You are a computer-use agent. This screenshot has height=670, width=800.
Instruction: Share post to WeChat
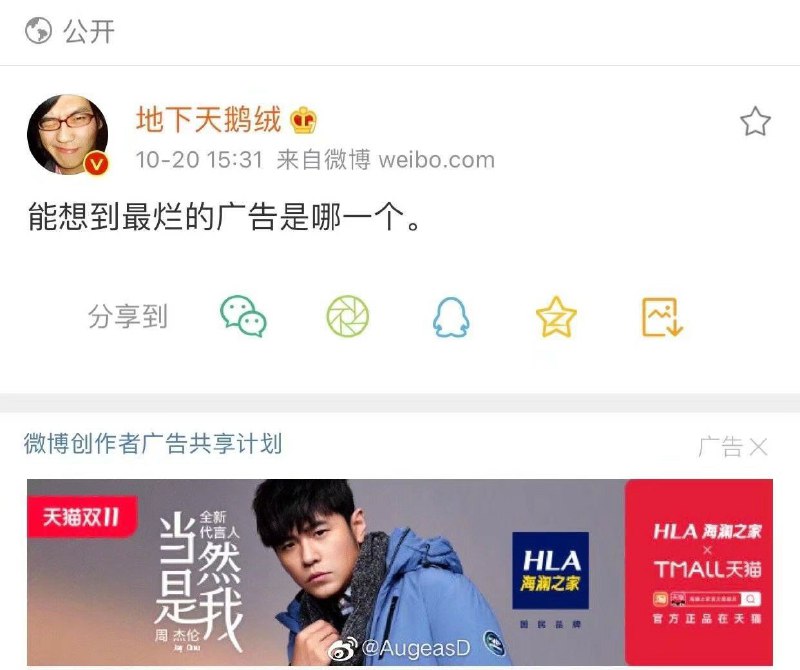(243, 316)
